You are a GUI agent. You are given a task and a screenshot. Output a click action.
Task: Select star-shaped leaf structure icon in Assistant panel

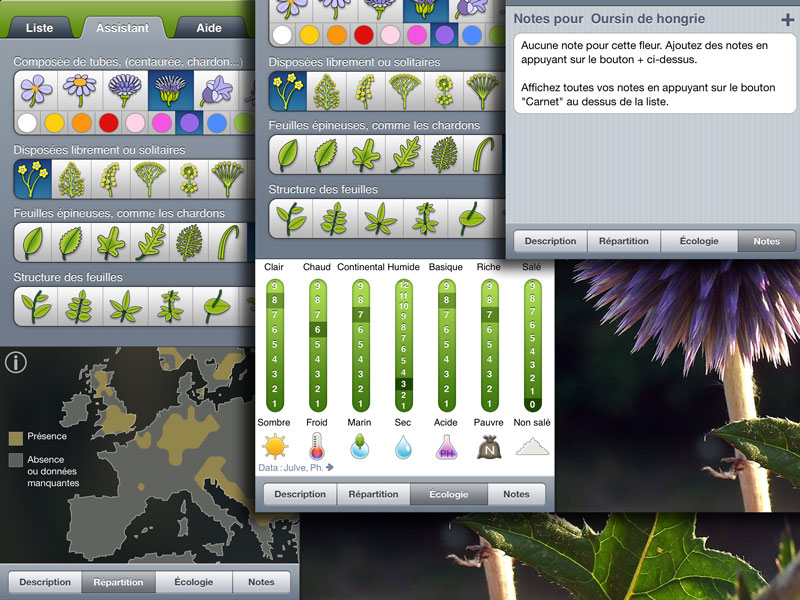(125, 306)
